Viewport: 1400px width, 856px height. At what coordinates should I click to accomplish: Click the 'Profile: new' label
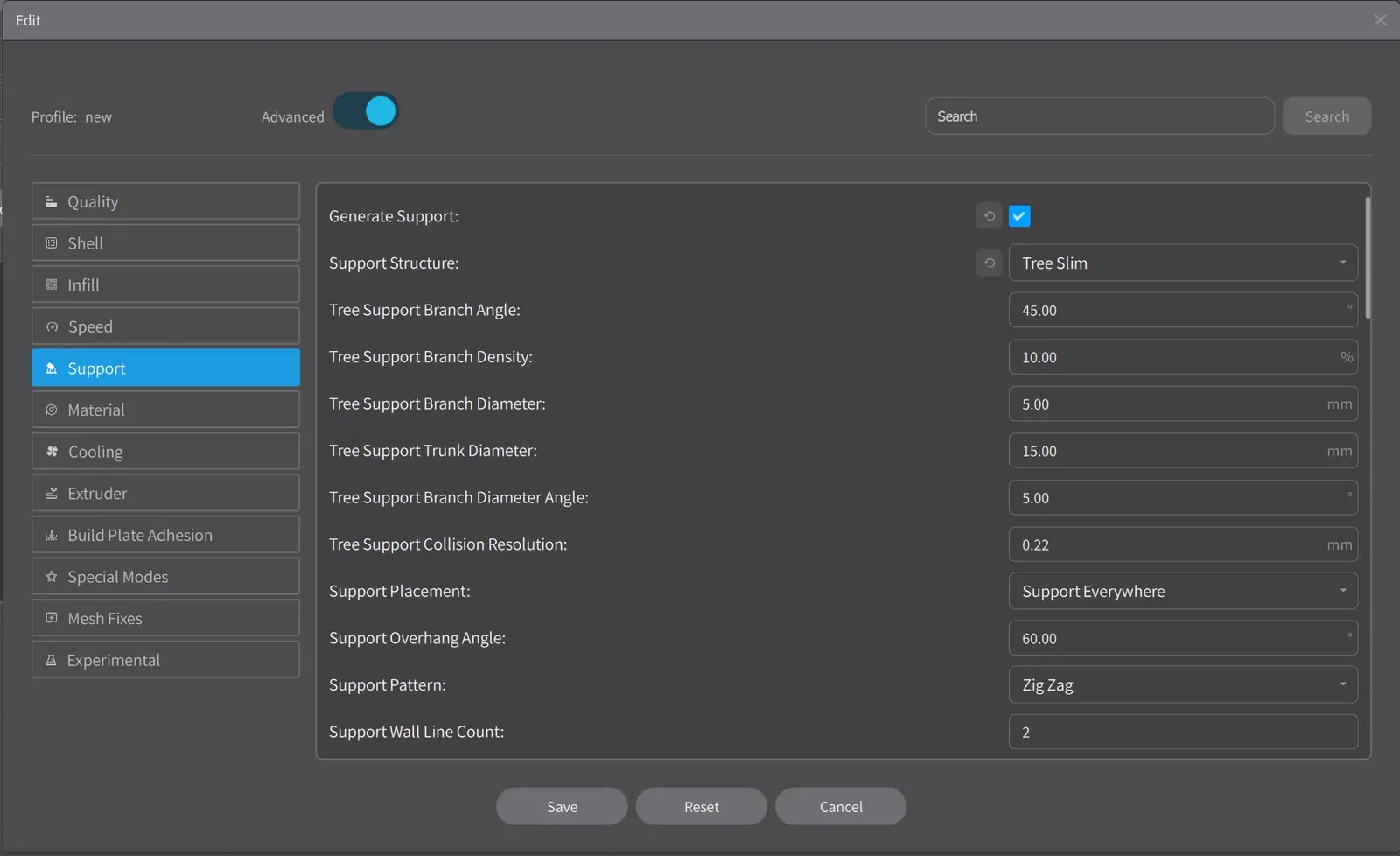pos(72,116)
